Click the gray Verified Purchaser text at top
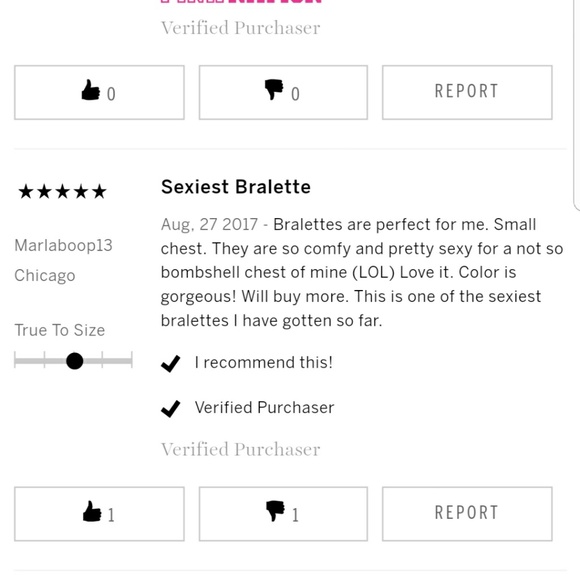The image size is (580, 580). point(240,28)
